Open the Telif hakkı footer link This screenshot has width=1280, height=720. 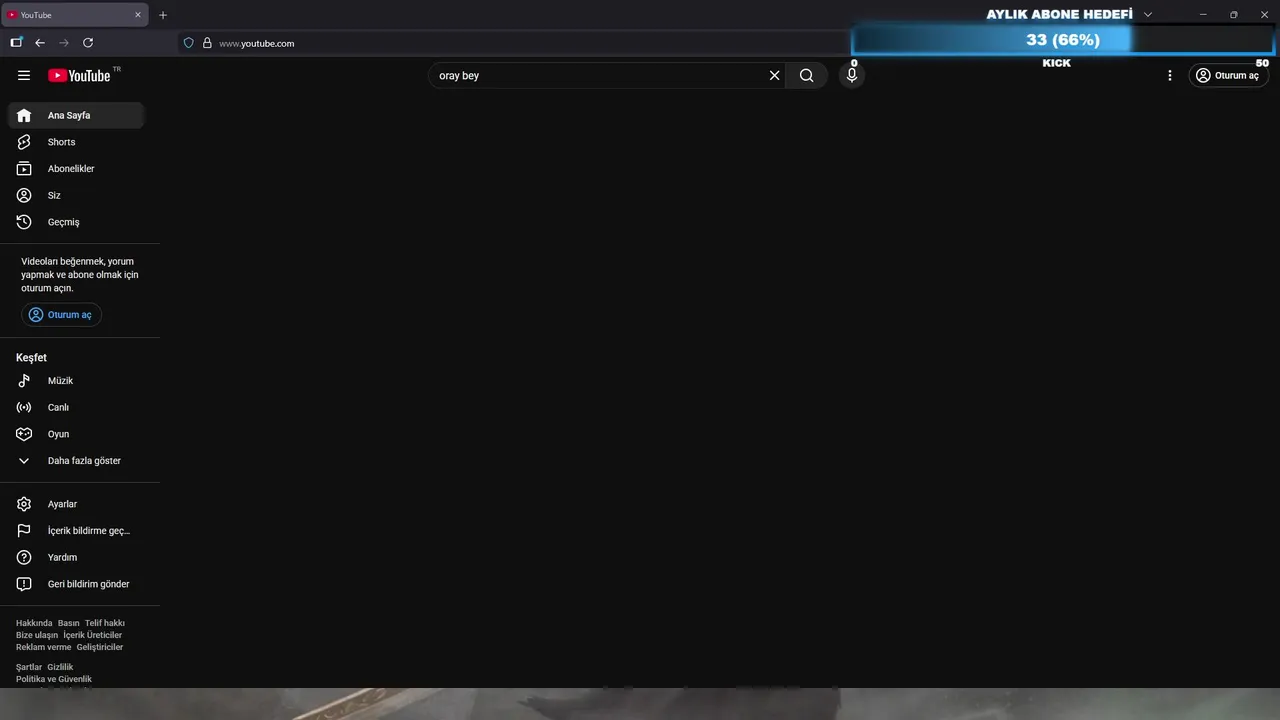click(105, 623)
